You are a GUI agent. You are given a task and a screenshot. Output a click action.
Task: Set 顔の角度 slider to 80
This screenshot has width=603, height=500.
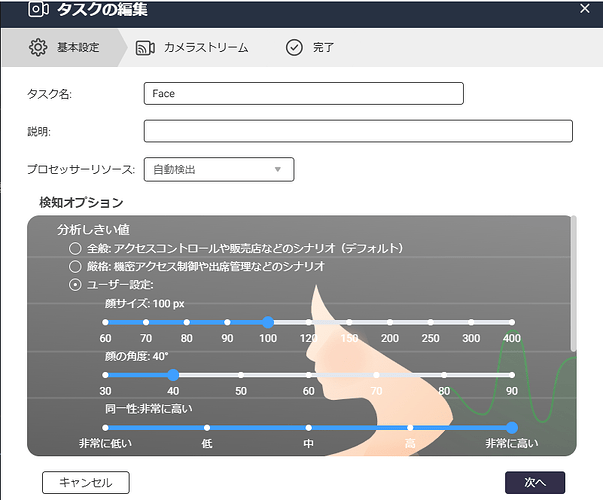coord(444,375)
